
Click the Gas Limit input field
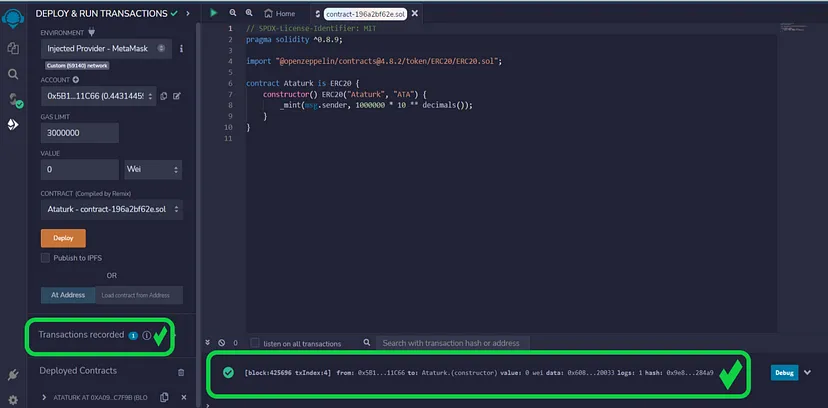point(79,133)
